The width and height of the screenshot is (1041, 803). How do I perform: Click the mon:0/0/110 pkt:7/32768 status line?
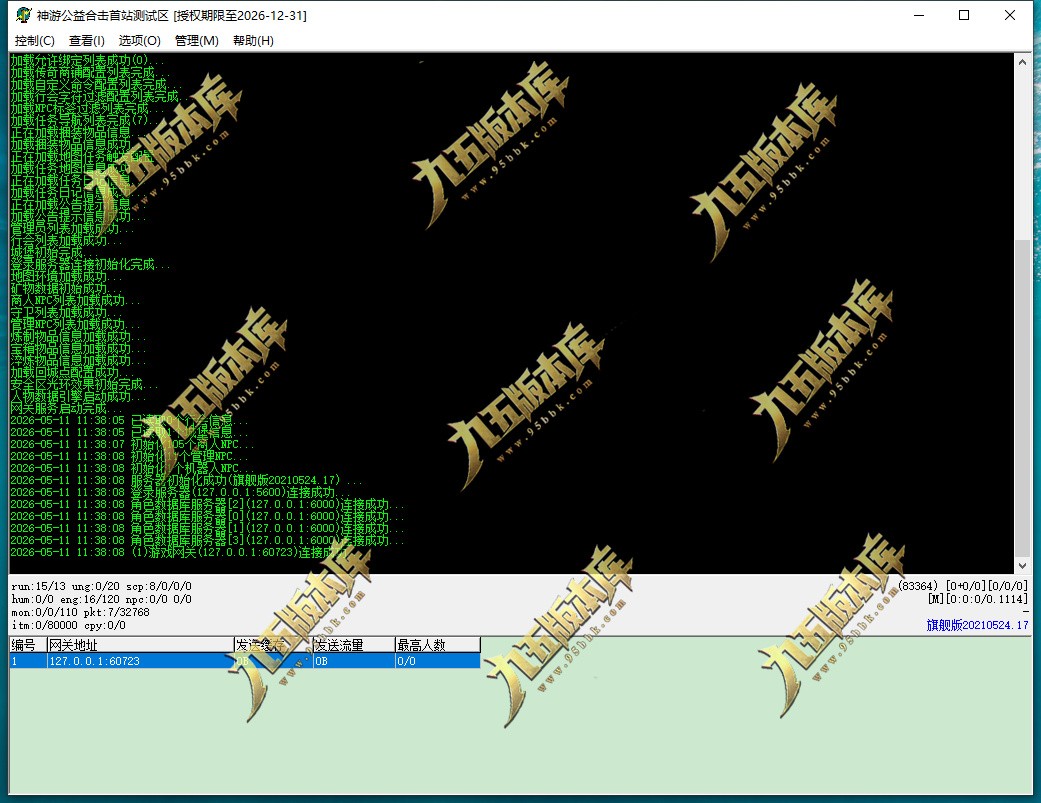pos(80,613)
